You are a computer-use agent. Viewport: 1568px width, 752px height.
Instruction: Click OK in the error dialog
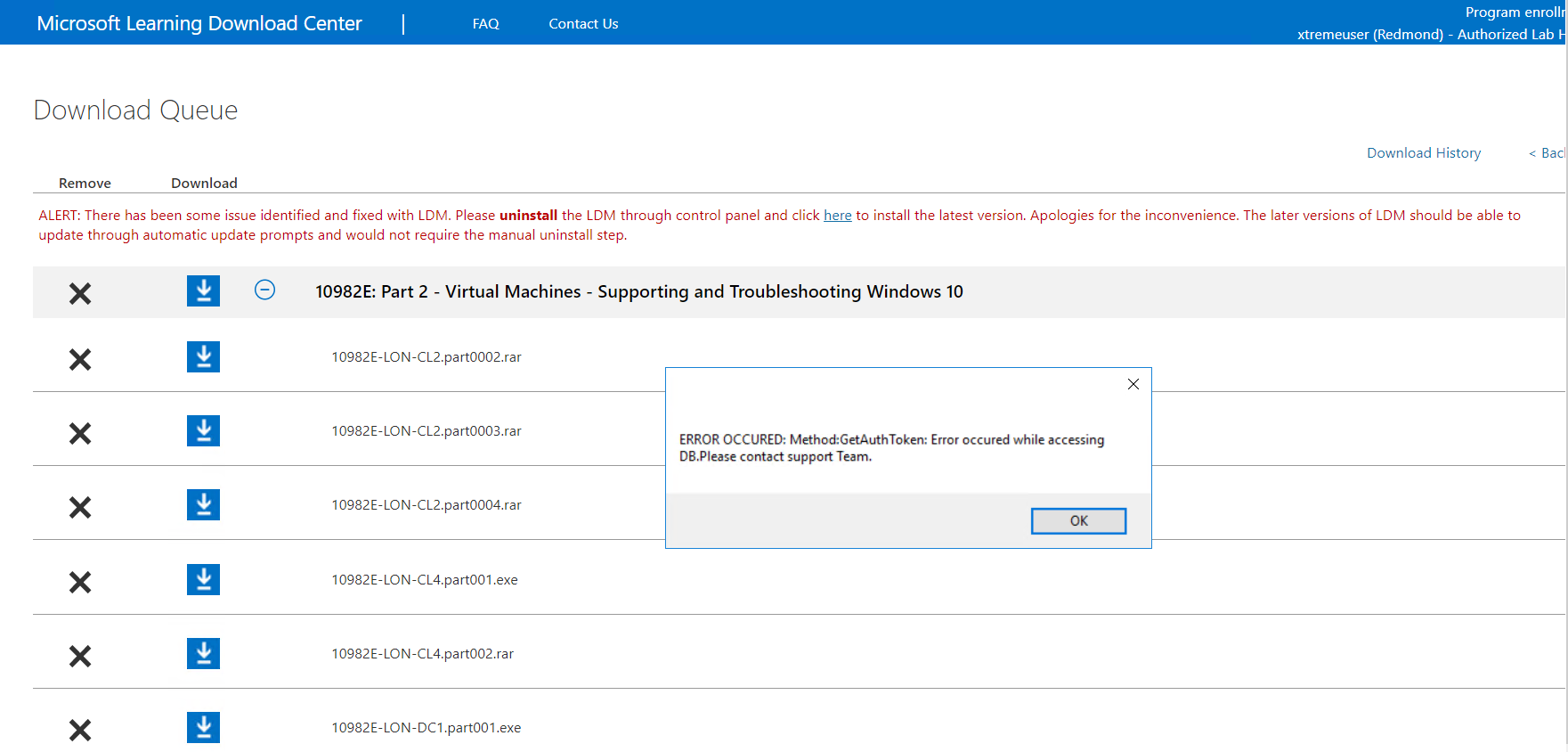[x=1078, y=521]
